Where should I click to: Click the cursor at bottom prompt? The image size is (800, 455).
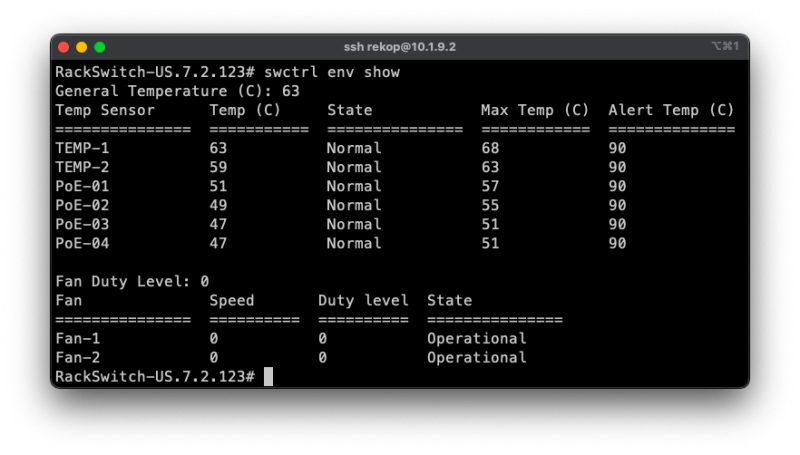[x=268, y=376]
